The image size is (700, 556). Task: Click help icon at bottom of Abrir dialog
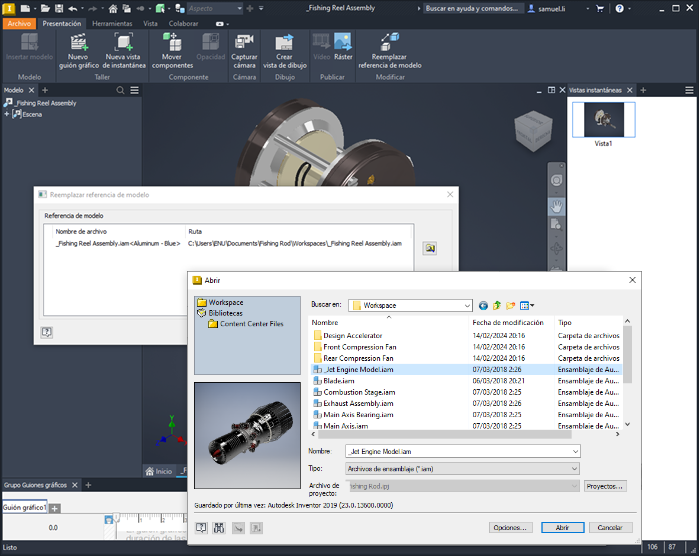pos(201,528)
